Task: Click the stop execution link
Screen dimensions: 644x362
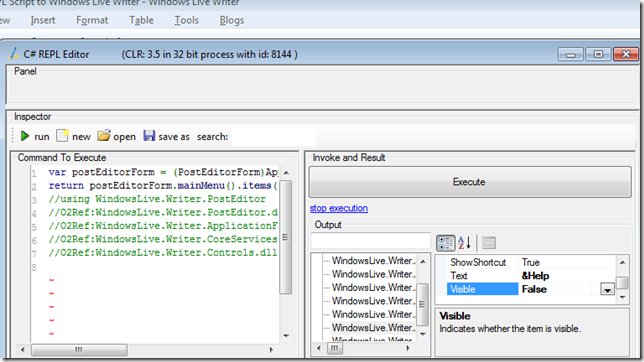Action: [339, 208]
